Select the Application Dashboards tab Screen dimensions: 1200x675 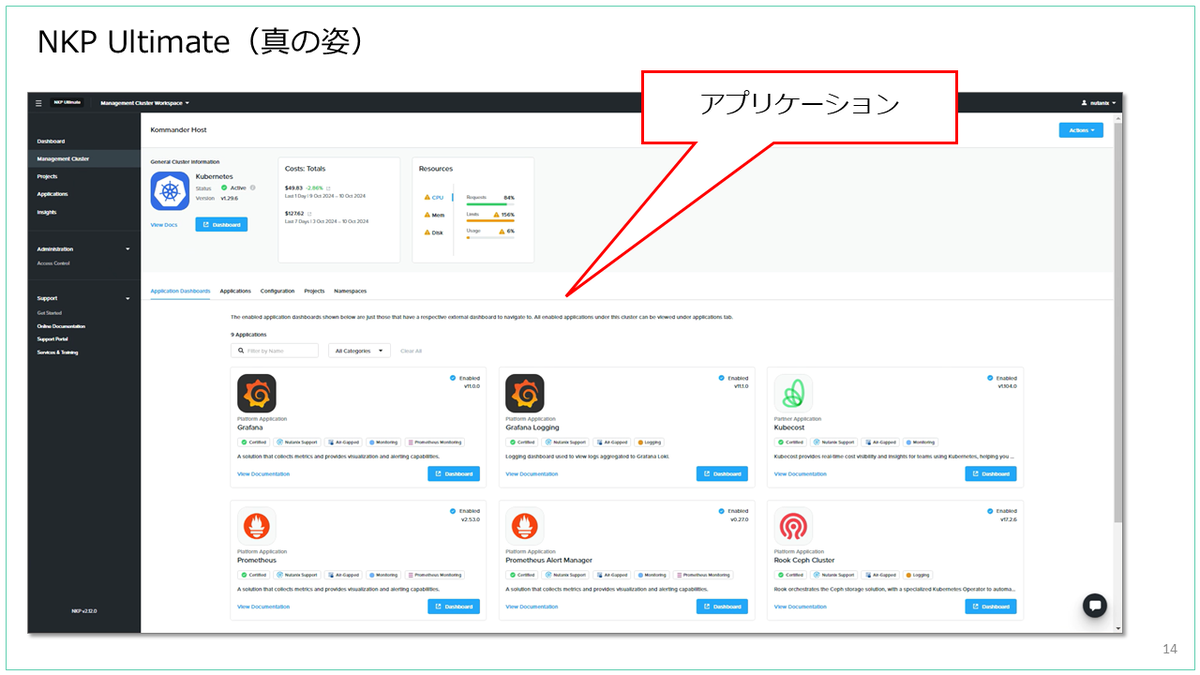pos(180,291)
